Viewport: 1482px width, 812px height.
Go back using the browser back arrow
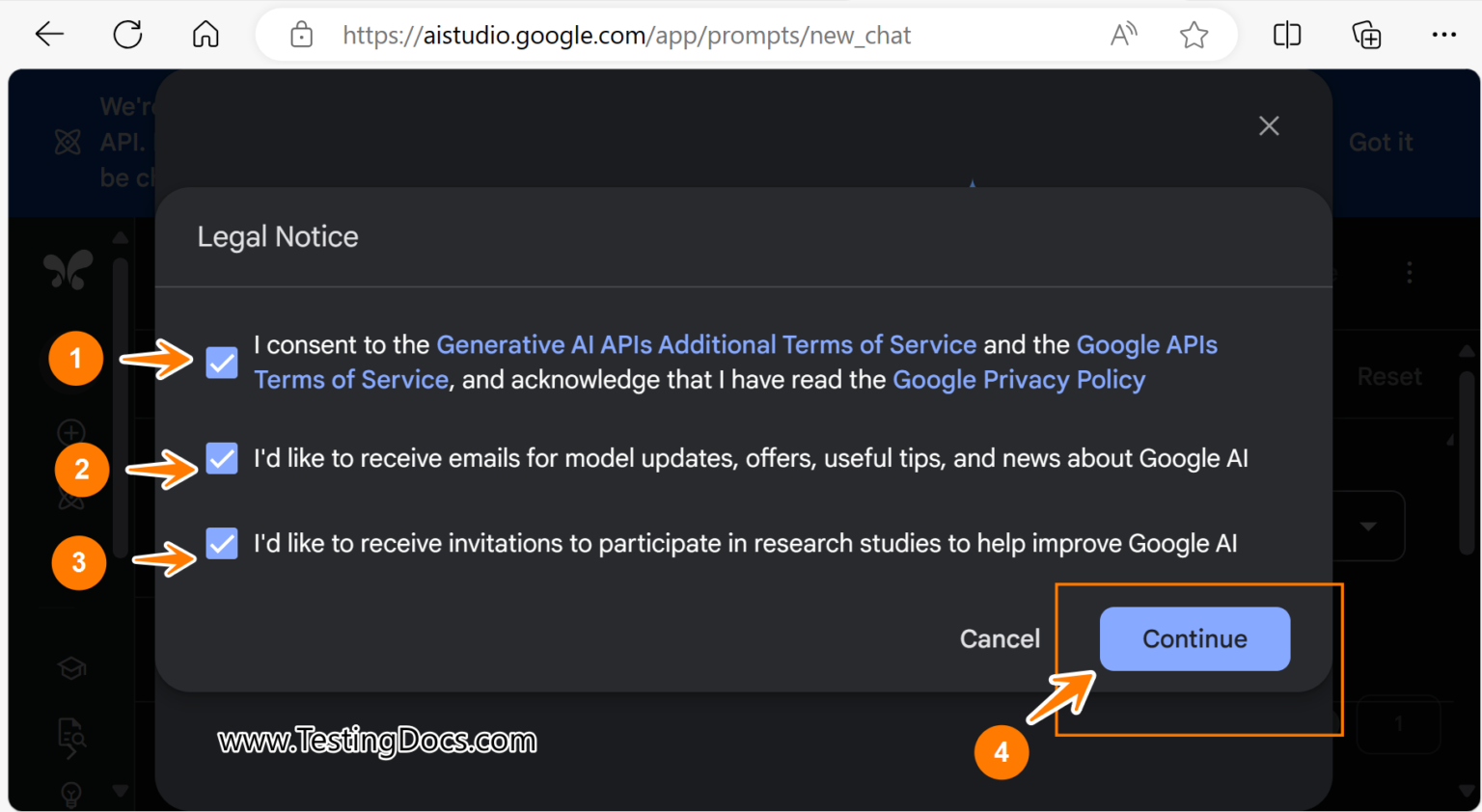(x=48, y=34)
